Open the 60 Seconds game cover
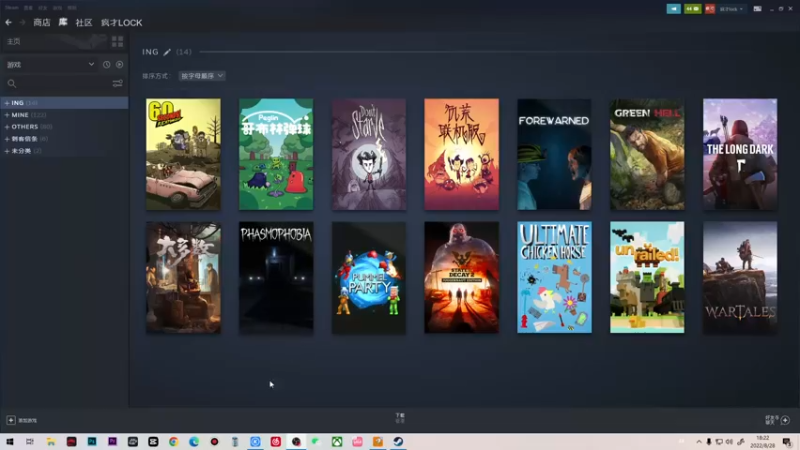The width and height of the screenshot is (800, 450). tap(183, 154)
